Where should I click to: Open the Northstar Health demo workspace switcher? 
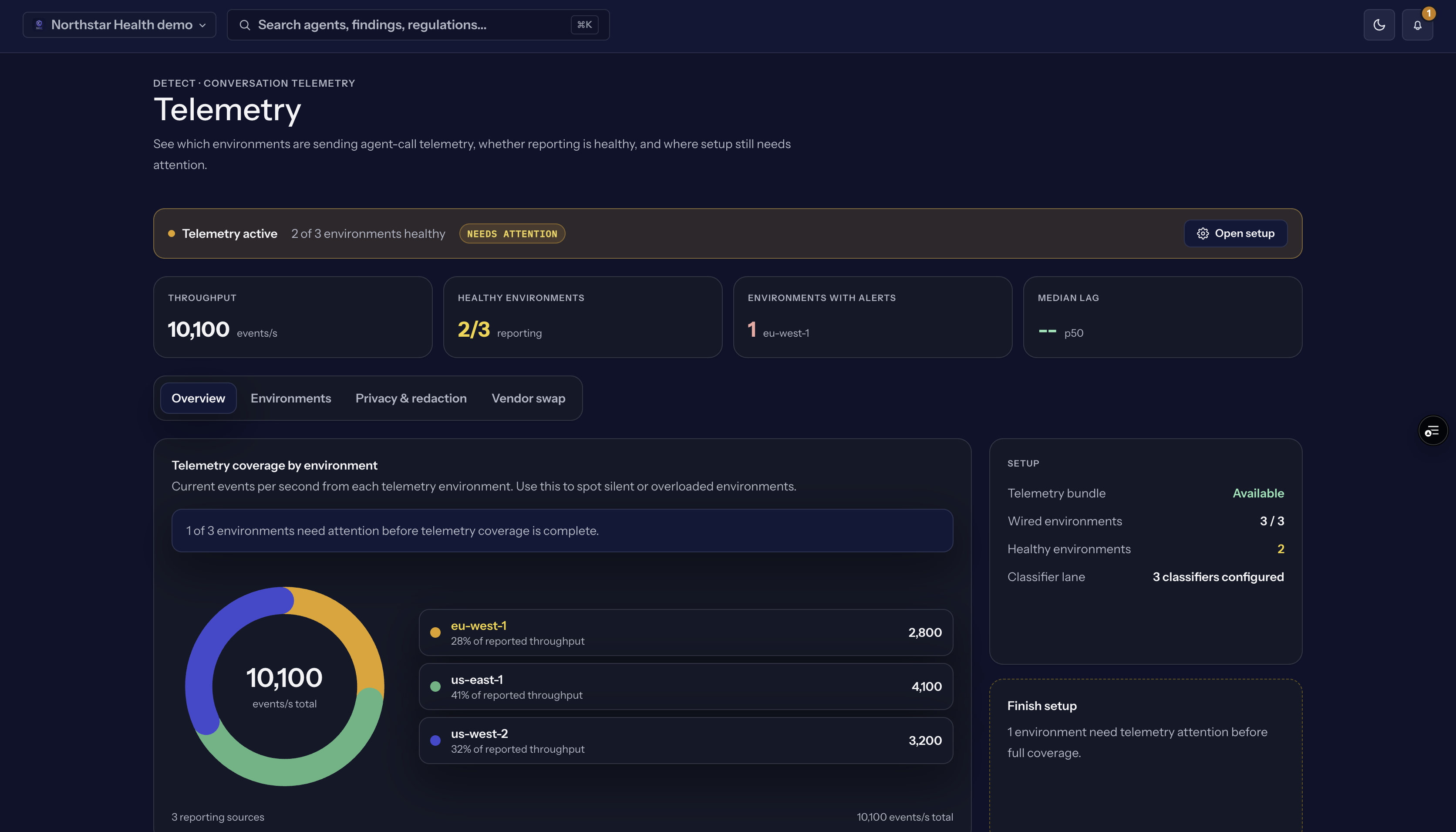point(119,24)
